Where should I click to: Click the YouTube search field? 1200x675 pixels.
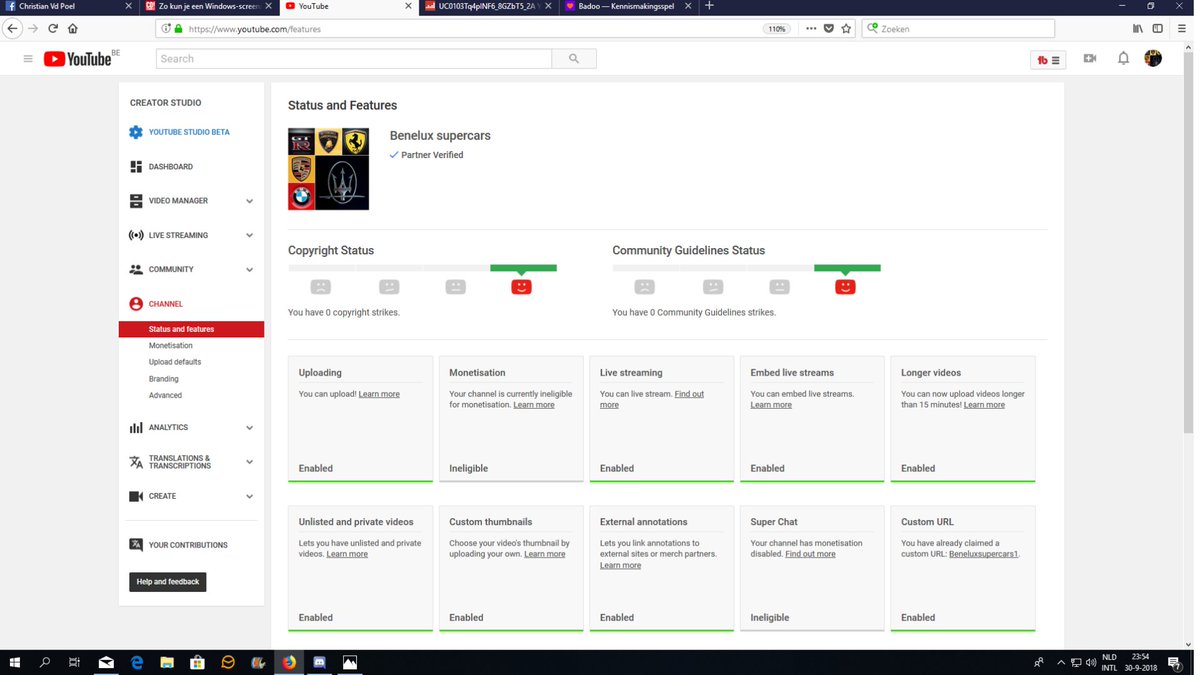354,59
